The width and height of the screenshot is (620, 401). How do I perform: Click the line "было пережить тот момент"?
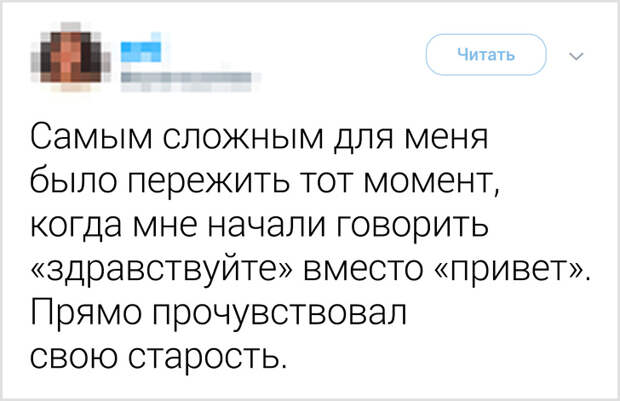pos(265,182)
